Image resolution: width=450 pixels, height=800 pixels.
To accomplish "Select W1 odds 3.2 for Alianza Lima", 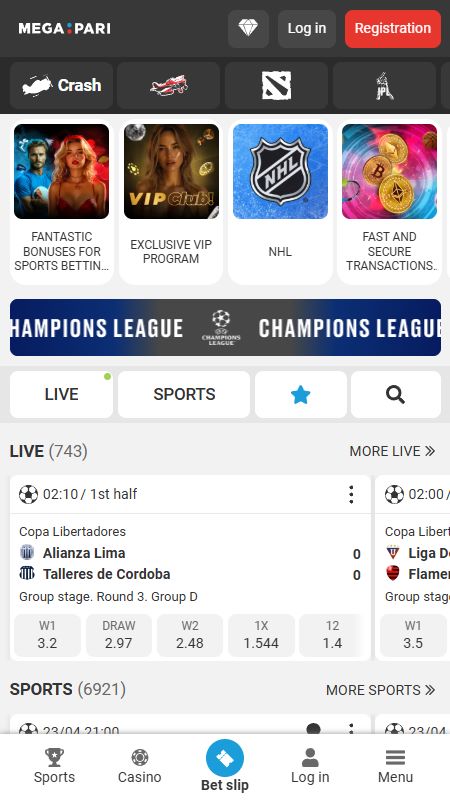I will click(x=47, y=635).
